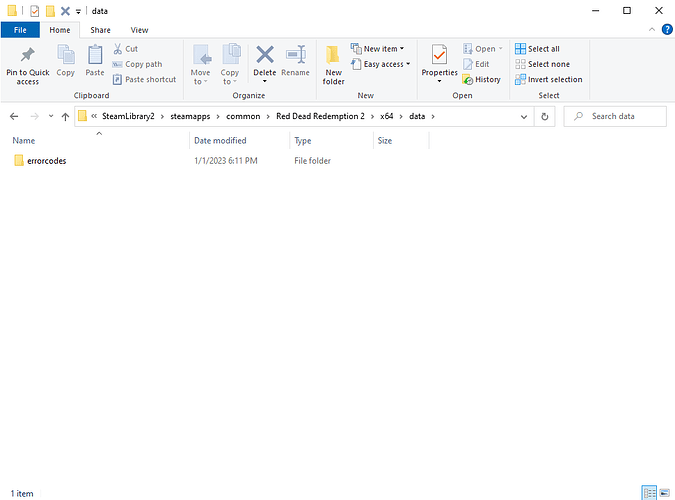Select the Home ribbon tab
The height and width of the screenshot is (500, 675).
tap(59, 30)
